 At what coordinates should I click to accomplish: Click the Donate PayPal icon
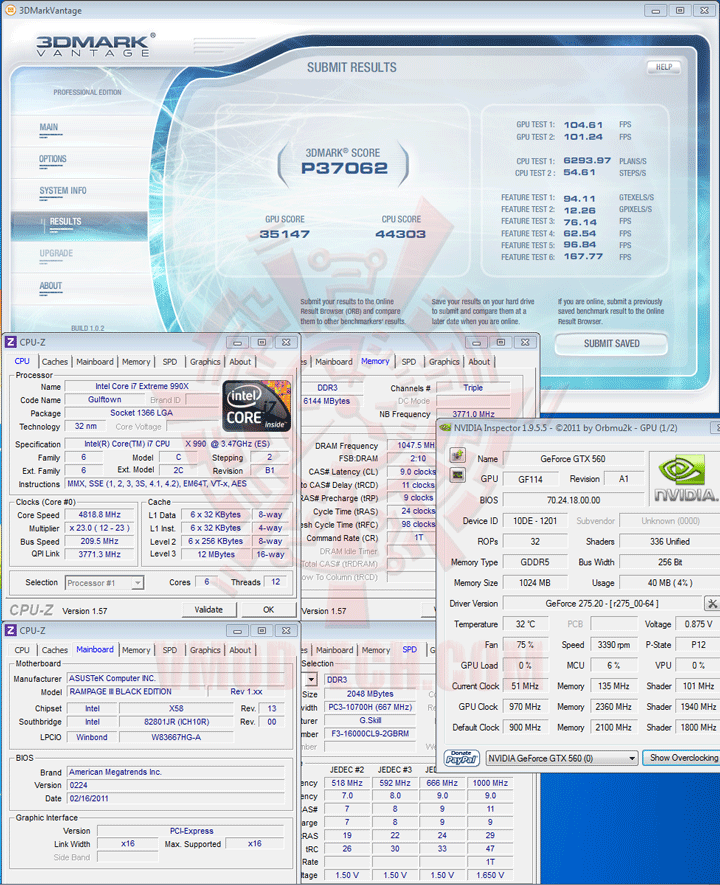click(x=462, y=758)
